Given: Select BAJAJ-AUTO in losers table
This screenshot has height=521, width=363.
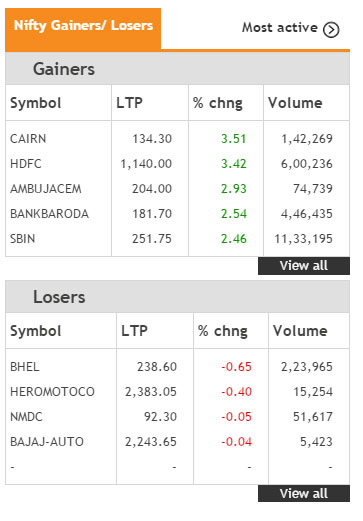Looking at the screenshot, I should [47, 442].
